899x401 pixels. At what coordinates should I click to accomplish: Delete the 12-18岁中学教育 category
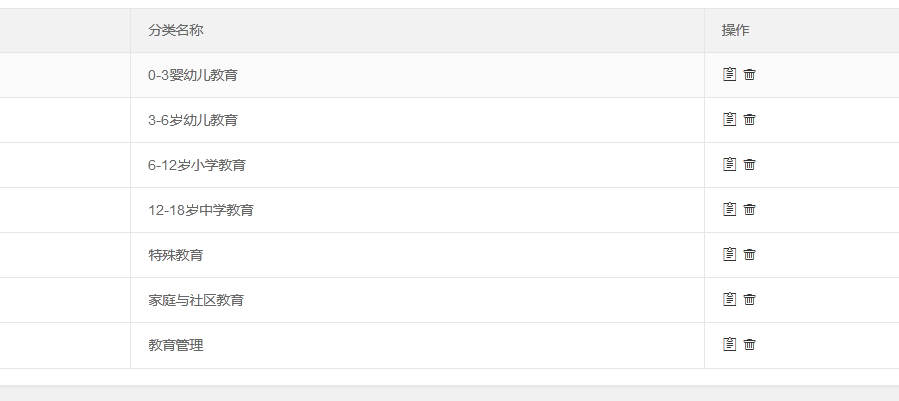749,209
